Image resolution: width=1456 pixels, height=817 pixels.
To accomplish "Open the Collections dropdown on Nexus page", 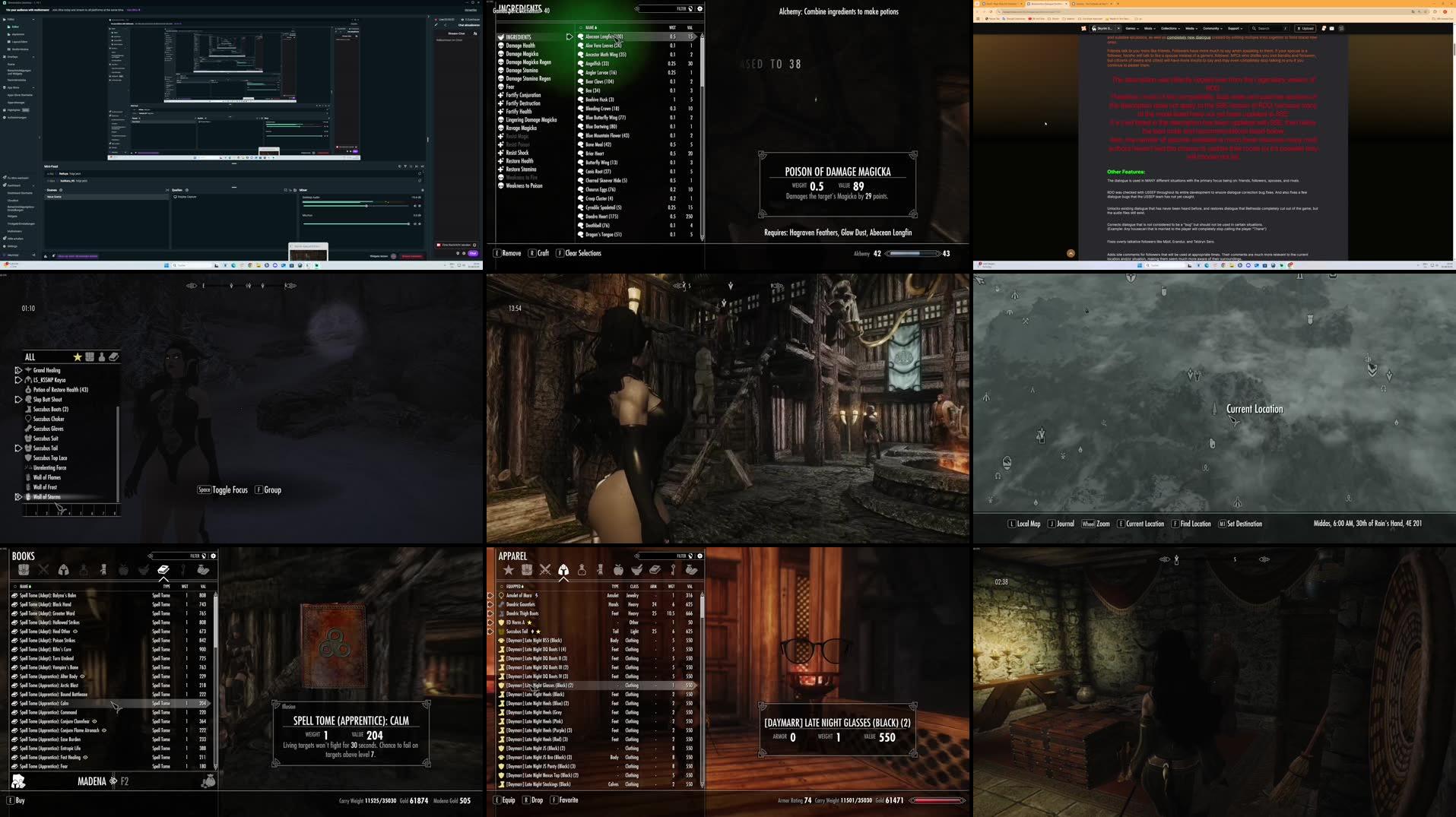I will click(1171, 28).
